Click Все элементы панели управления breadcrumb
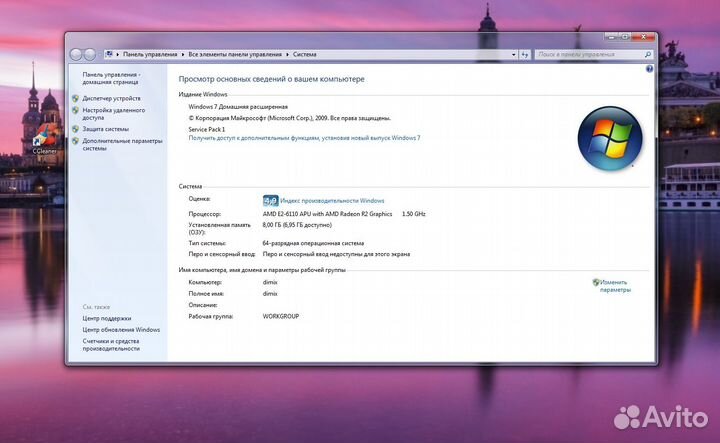The width and height of the screenshot is (720, 443). [x=235, y=54]
